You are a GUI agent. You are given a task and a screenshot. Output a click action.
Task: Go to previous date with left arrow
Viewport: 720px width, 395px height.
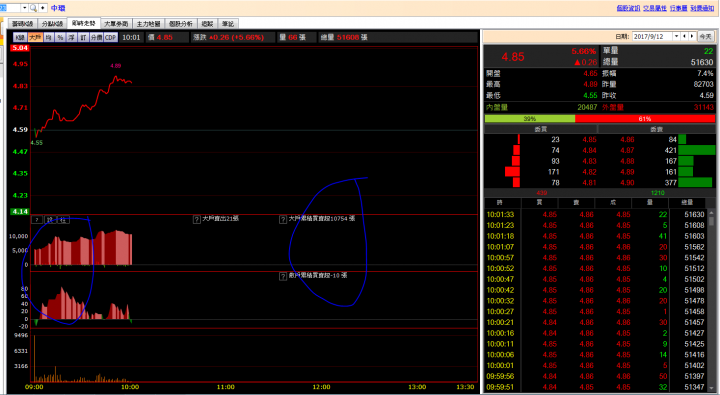coord(684,36)
